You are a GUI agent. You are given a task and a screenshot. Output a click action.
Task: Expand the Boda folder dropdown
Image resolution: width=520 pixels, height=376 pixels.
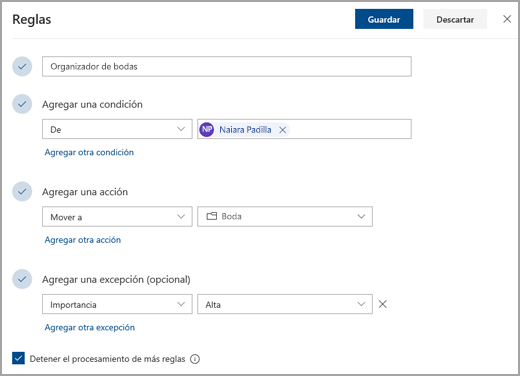[x=285, y=217]
